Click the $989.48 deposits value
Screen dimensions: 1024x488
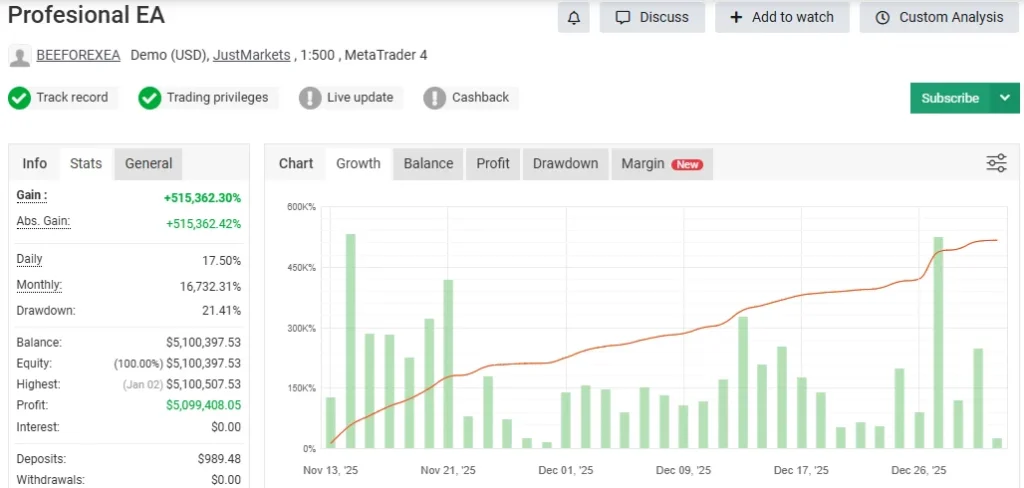click(x=219, y=459)
